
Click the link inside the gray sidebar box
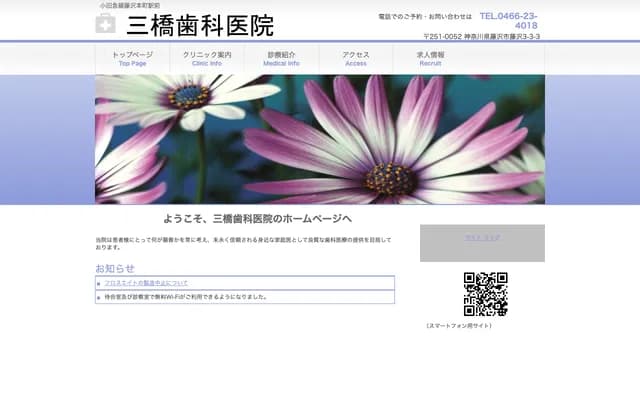[x=482, y=238]
